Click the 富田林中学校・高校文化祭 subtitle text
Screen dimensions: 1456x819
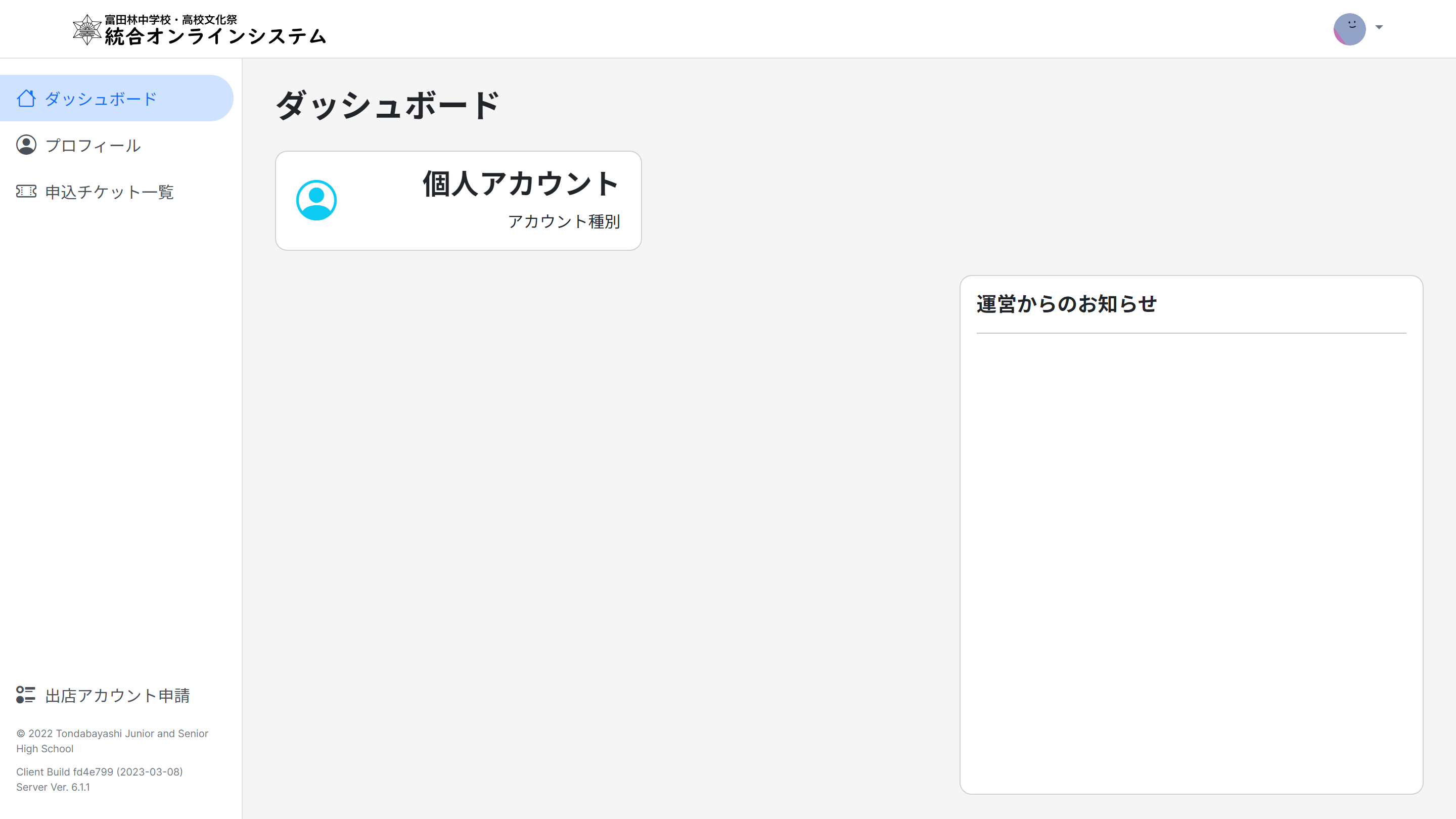click(x=171, y=20)
